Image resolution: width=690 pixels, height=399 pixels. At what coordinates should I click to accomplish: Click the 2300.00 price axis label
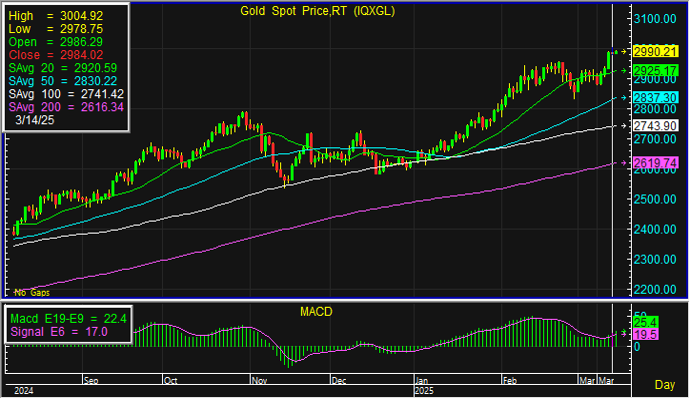pos(655,260)
